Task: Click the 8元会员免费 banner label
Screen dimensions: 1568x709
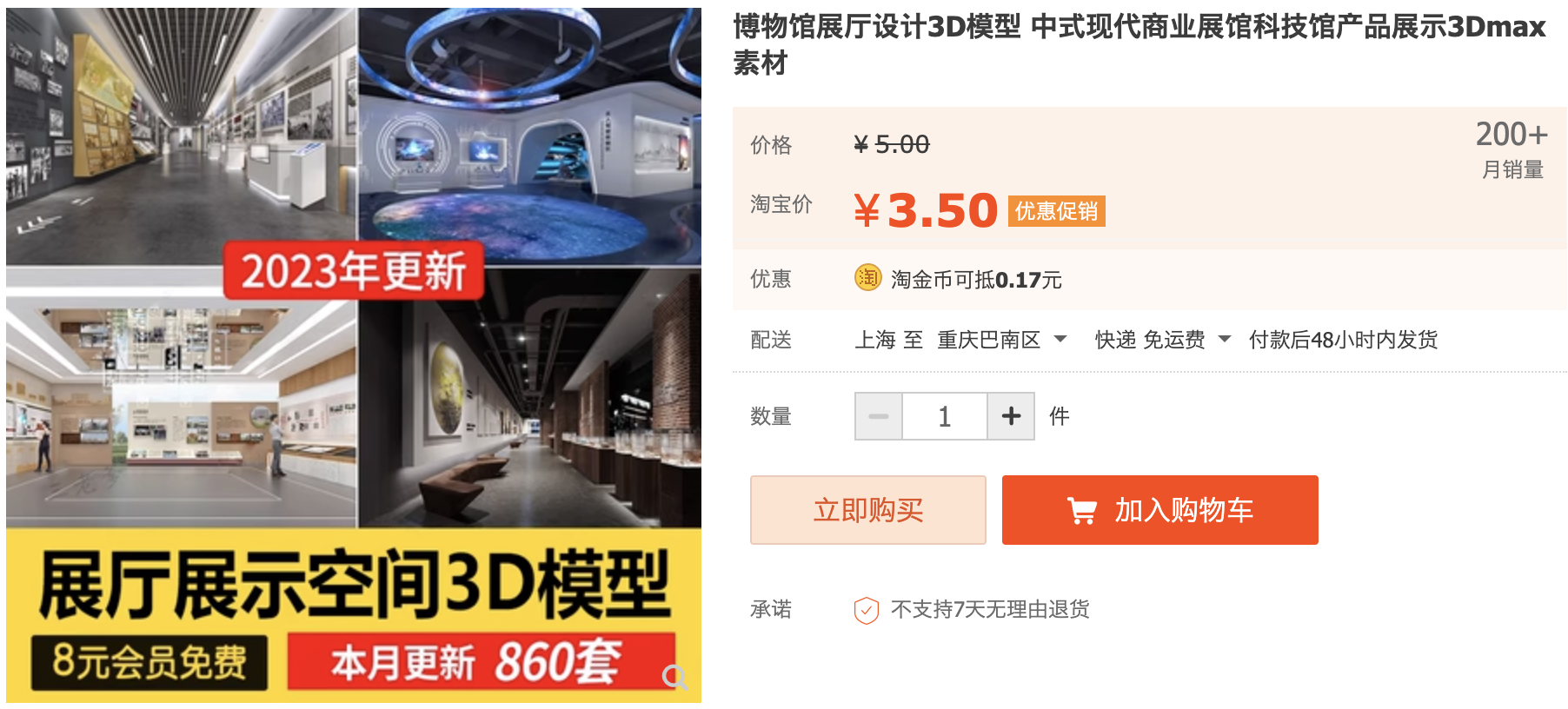Action: click(x=149, y=662)
